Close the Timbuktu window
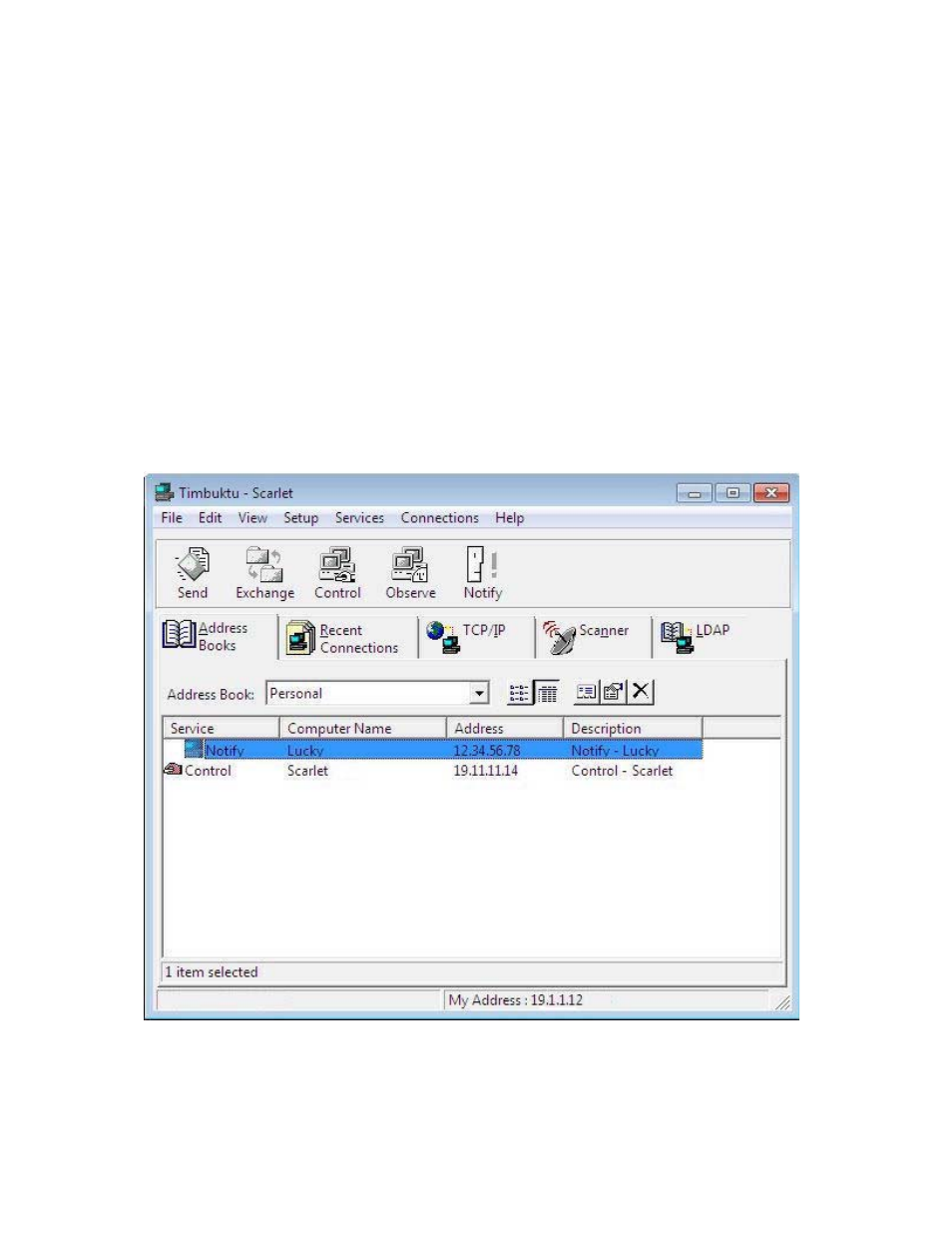952x1233 pixels. pyautogui.click(x=771, y=493)
